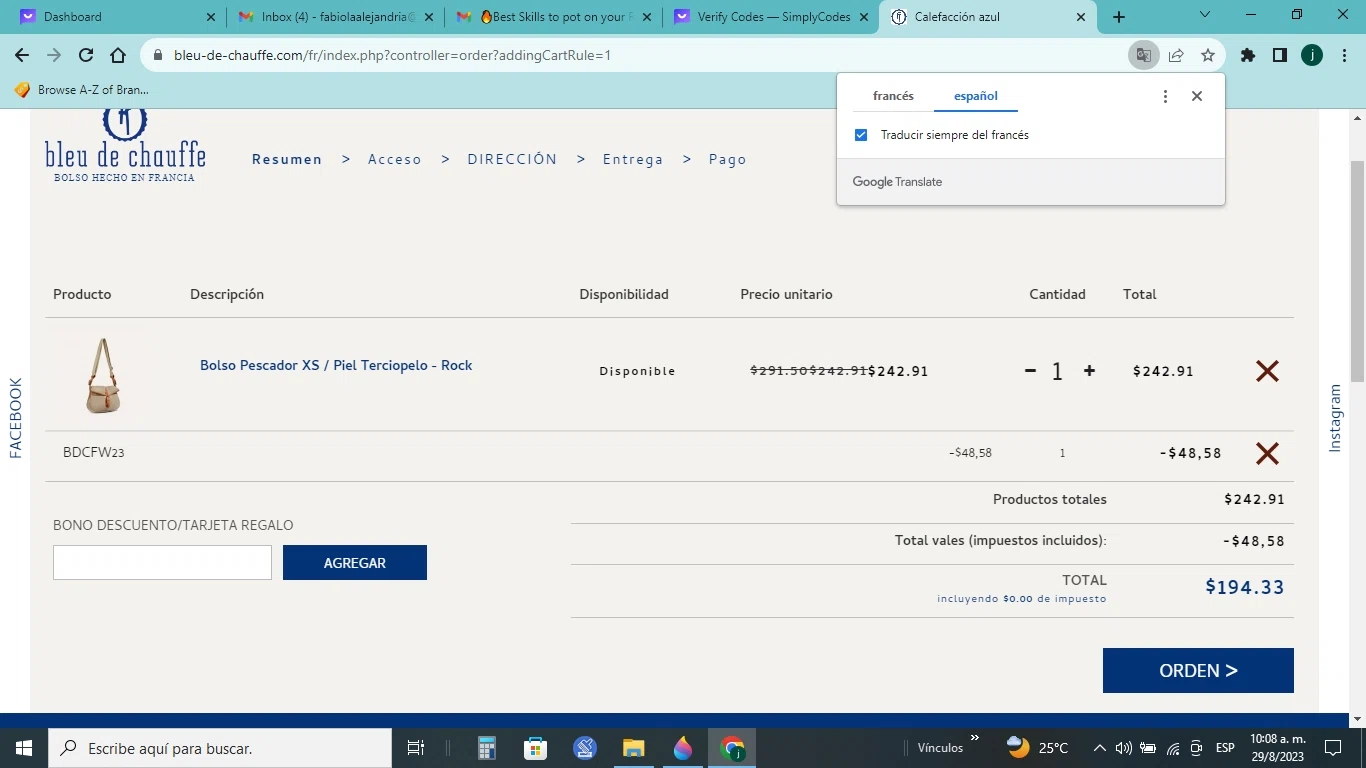Click the browser address bar URL

[392, 56]
